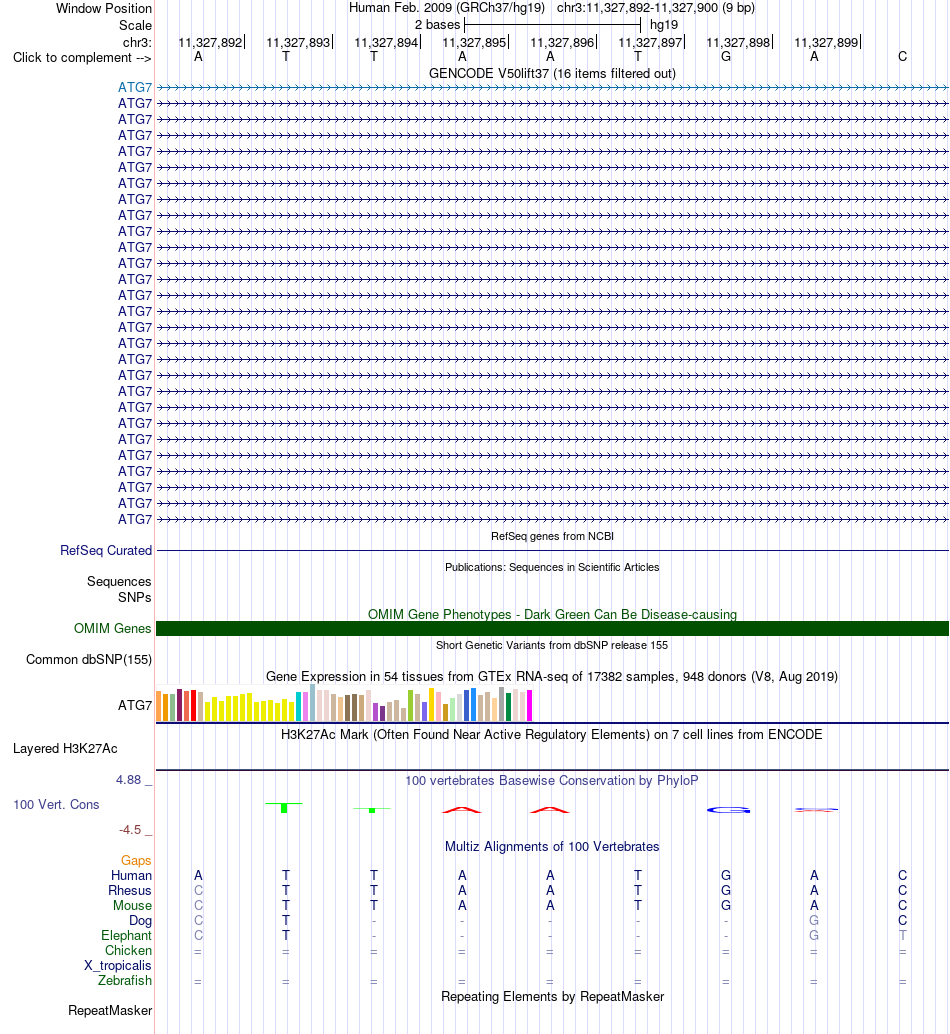Click the 'Human Feb. 2009 (GRCh37/hg19)' title
The width and height of the screenshot is (950, 1034).
[x=447, y=8]
